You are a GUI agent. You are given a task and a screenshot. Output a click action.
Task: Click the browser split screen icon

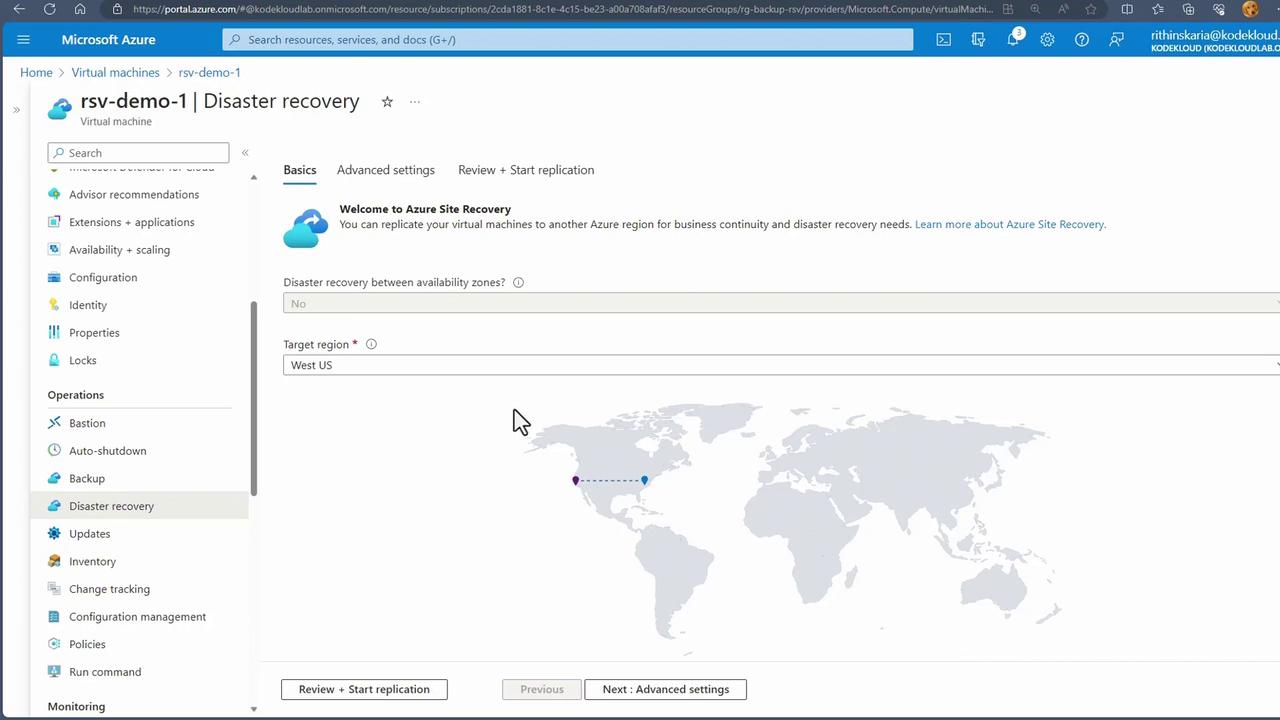[x=1127, y=9]
